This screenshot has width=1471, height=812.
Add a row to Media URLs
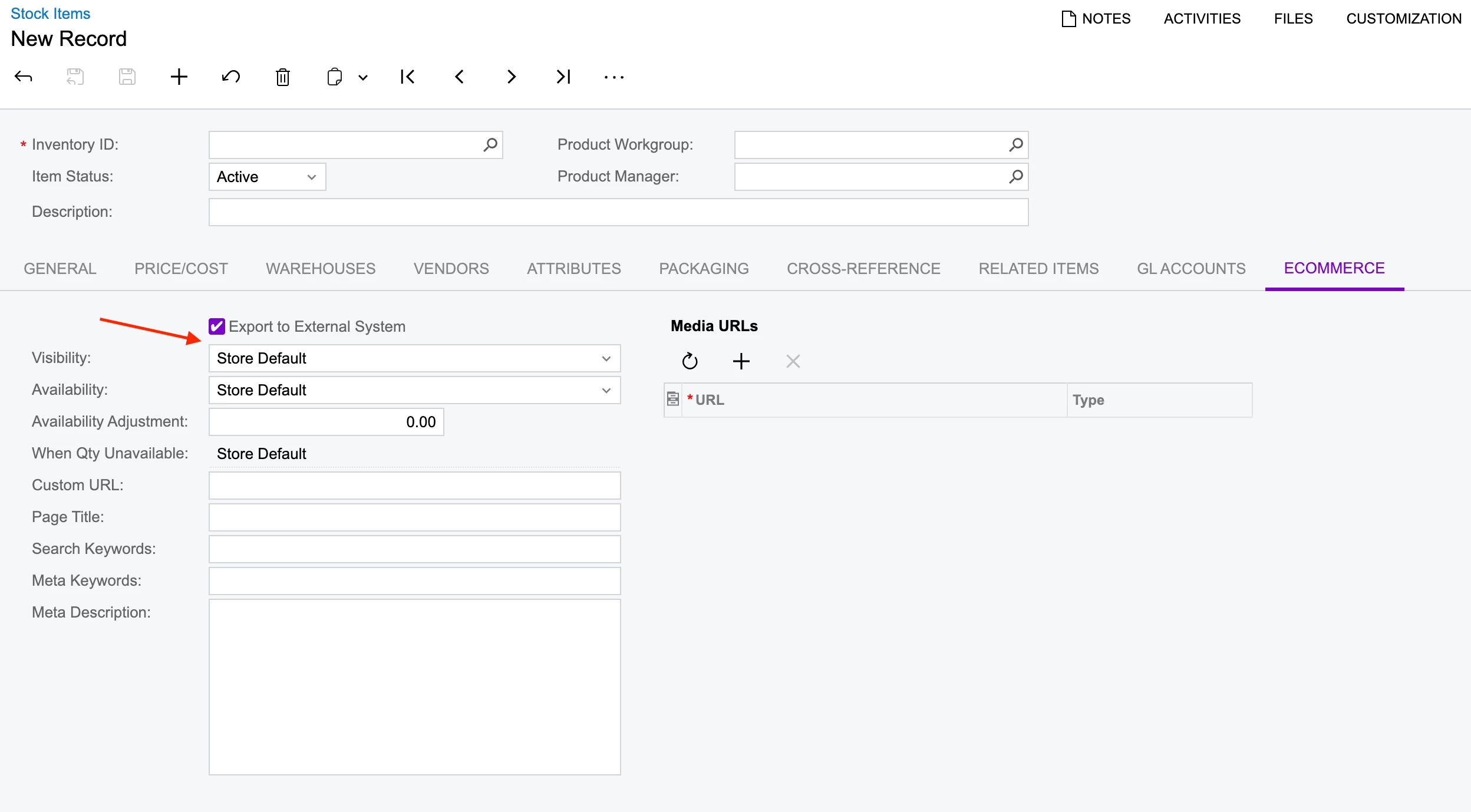pyautogui.click(x=741, y=361)
